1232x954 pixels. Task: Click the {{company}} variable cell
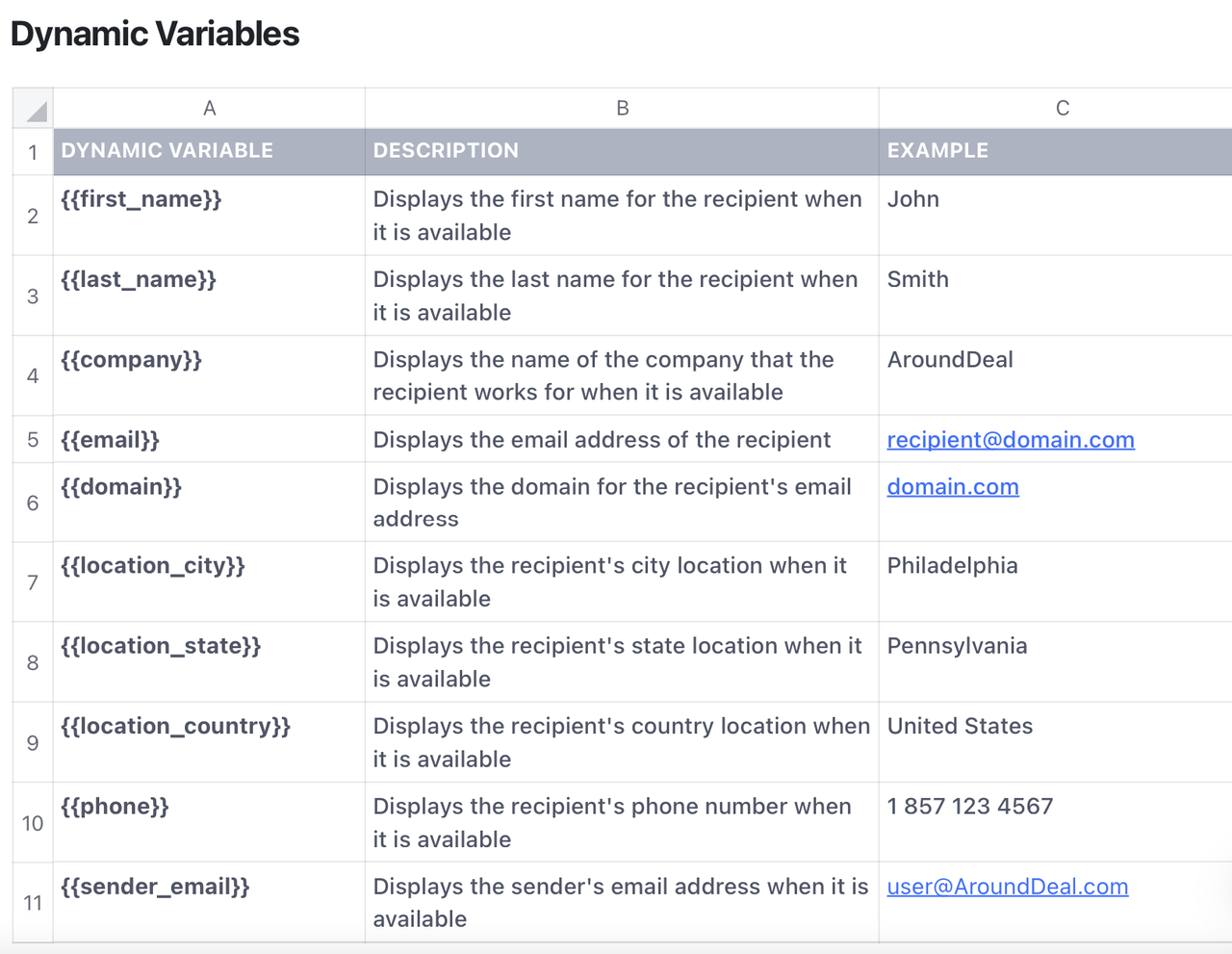click(132, 360)
